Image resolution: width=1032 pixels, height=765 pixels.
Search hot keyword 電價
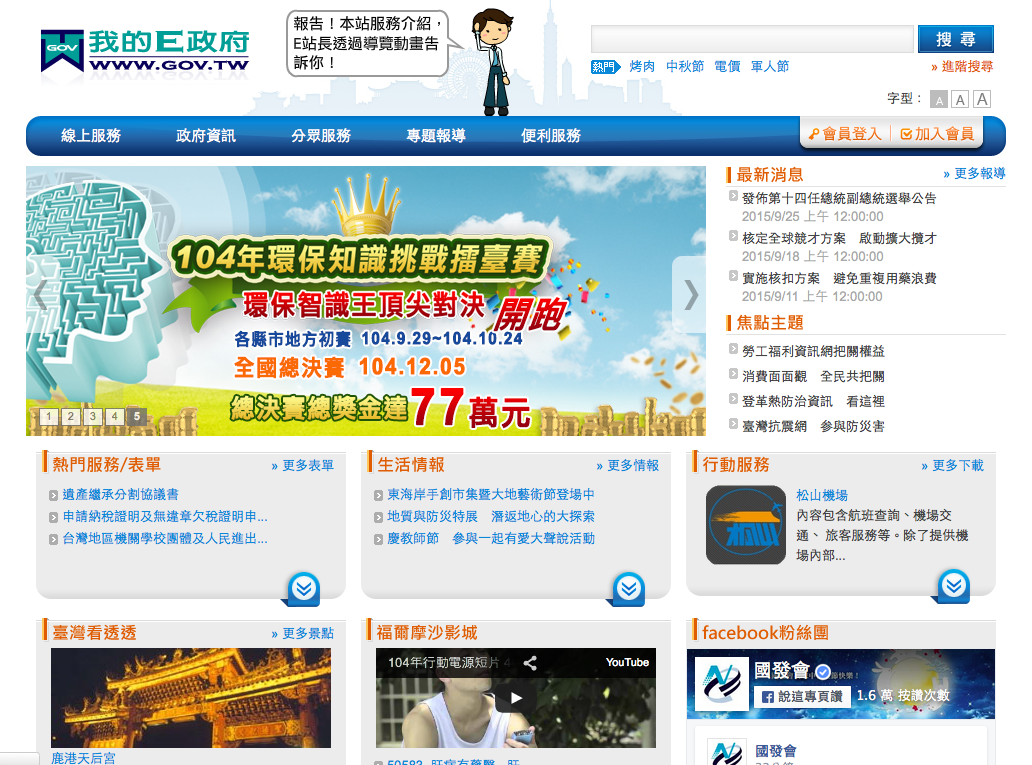click(x=727, y=66)
